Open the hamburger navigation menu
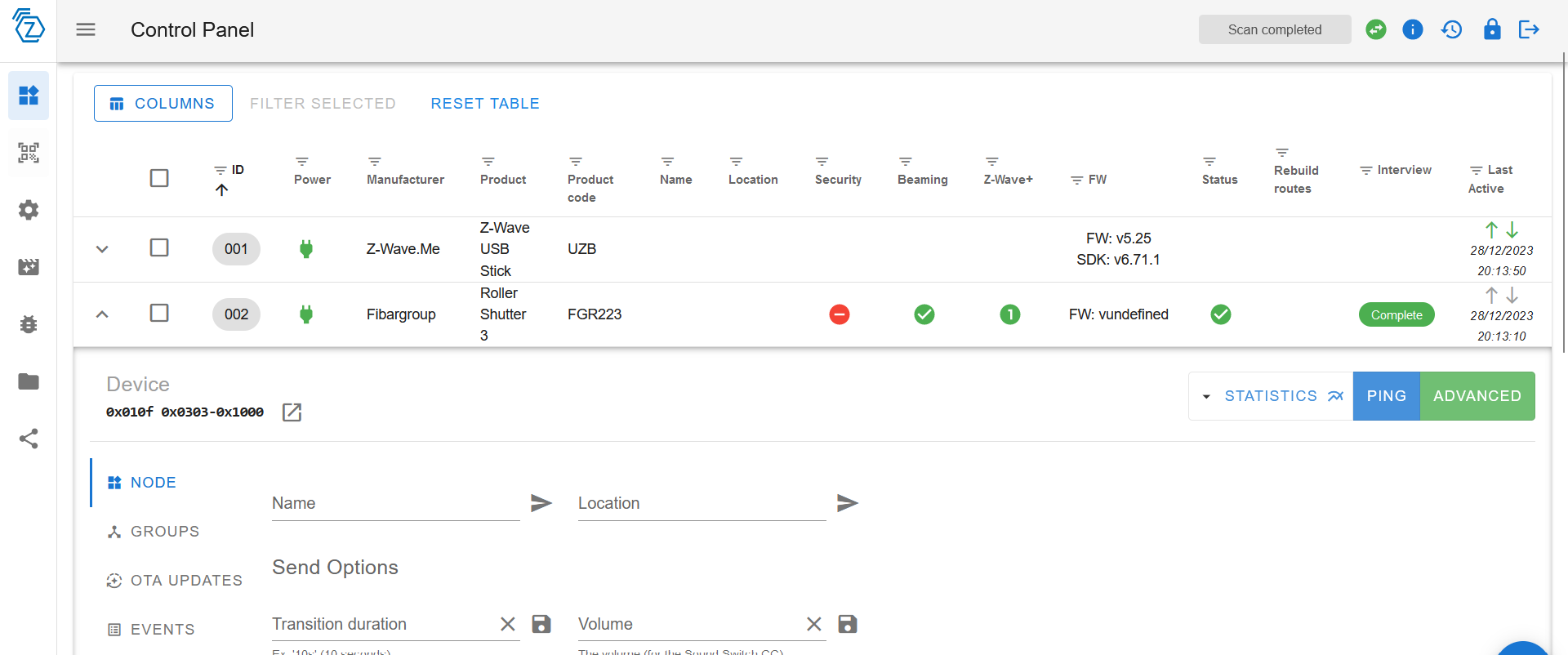 point(86,29)
